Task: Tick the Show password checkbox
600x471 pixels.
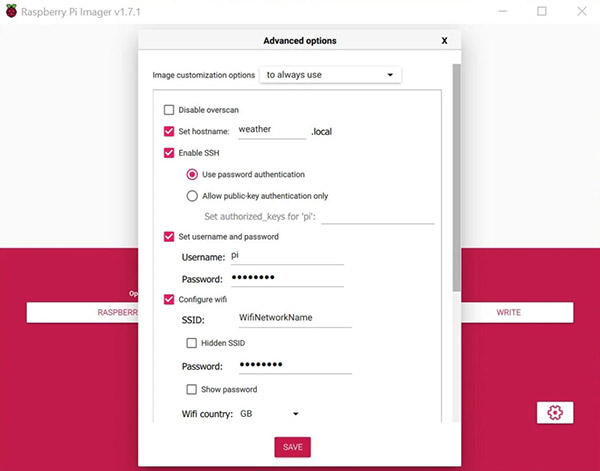Action: click(x=193, y=389)
